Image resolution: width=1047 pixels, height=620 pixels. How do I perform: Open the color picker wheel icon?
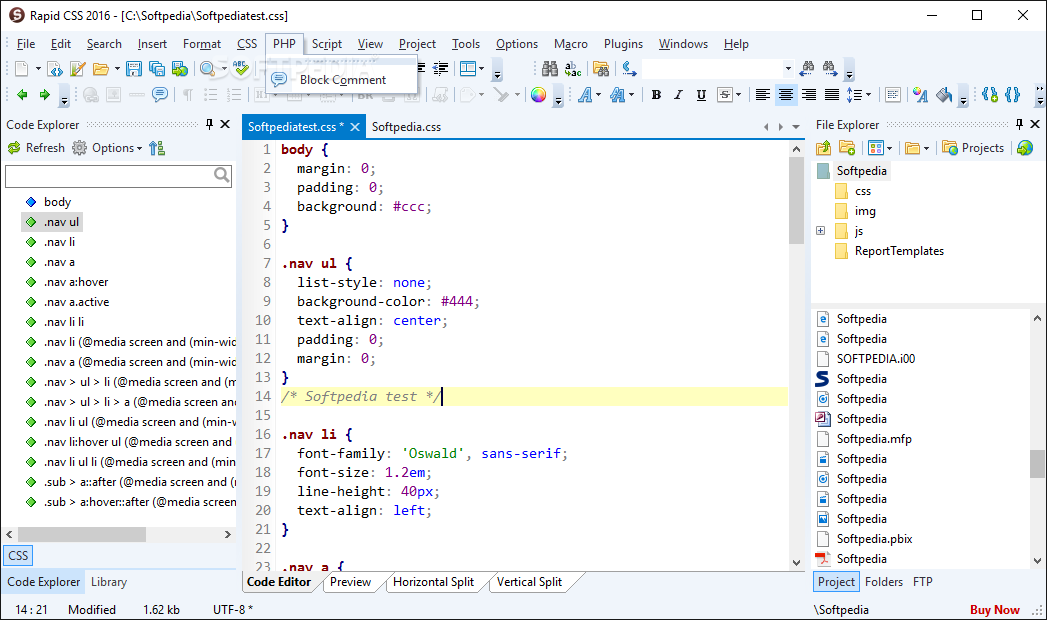click(x=538, y=95)
